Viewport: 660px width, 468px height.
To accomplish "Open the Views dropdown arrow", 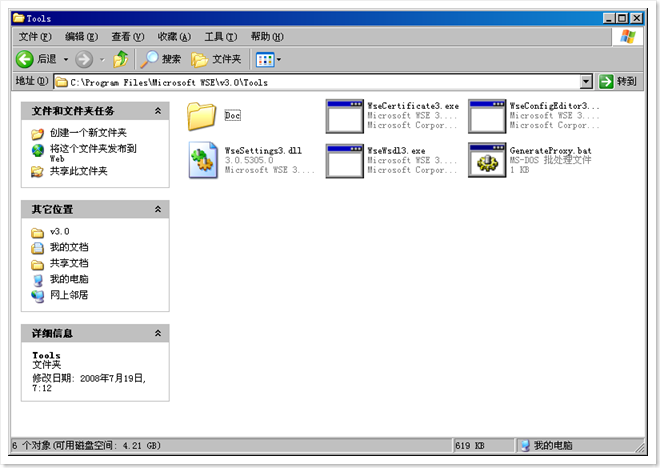I will click(279, 60).
